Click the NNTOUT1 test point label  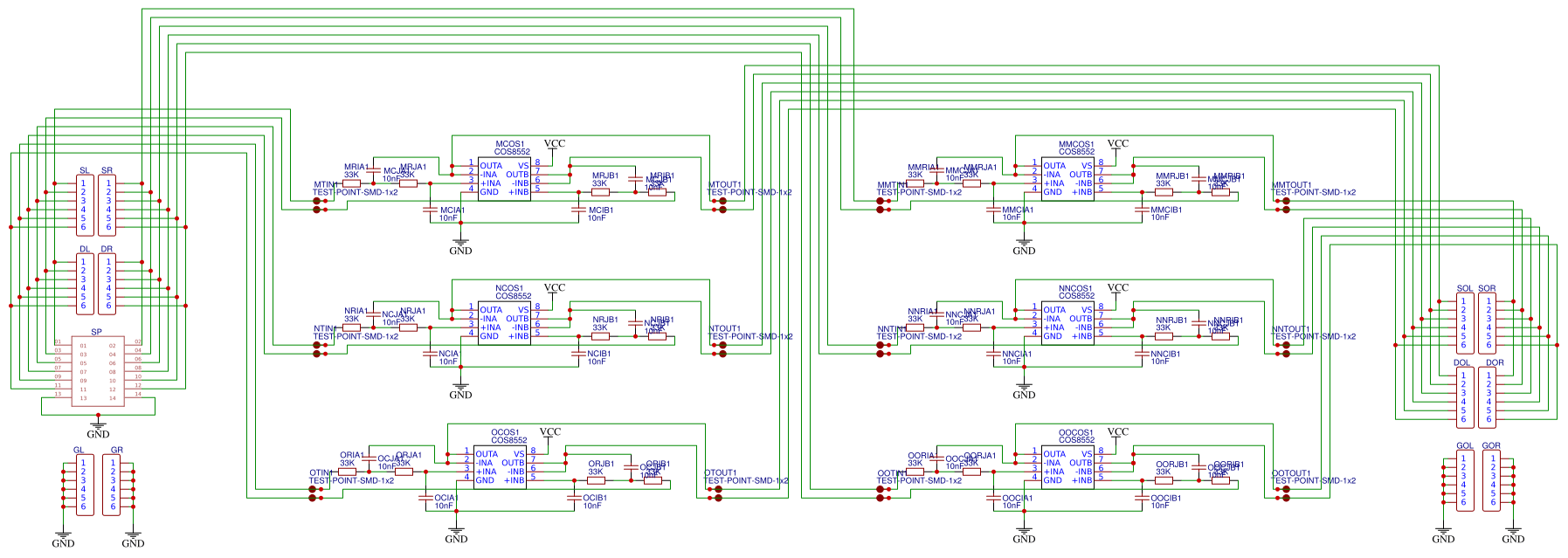click(1291, 329)
